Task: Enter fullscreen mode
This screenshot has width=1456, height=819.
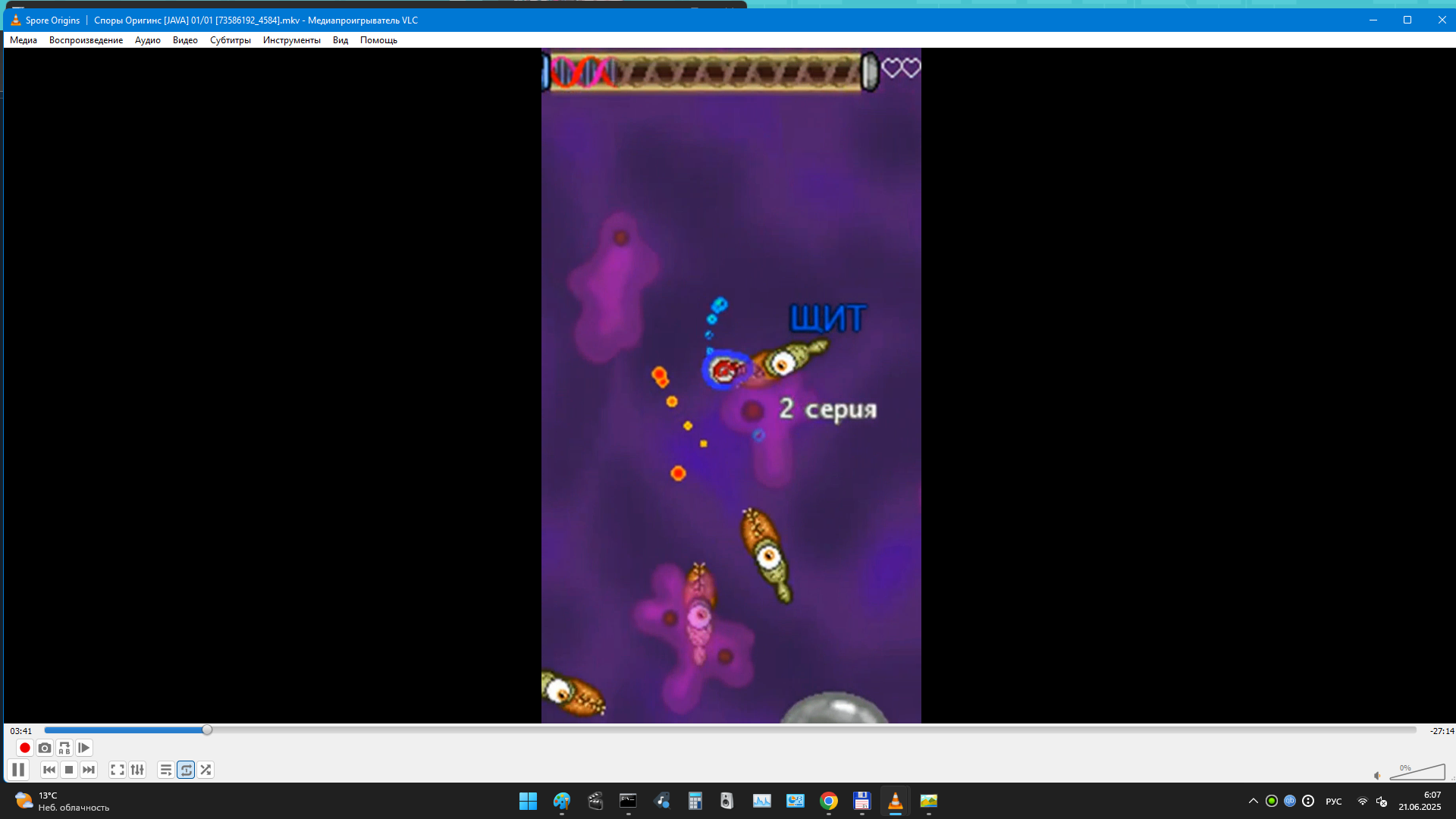Action: click(118, 770)
